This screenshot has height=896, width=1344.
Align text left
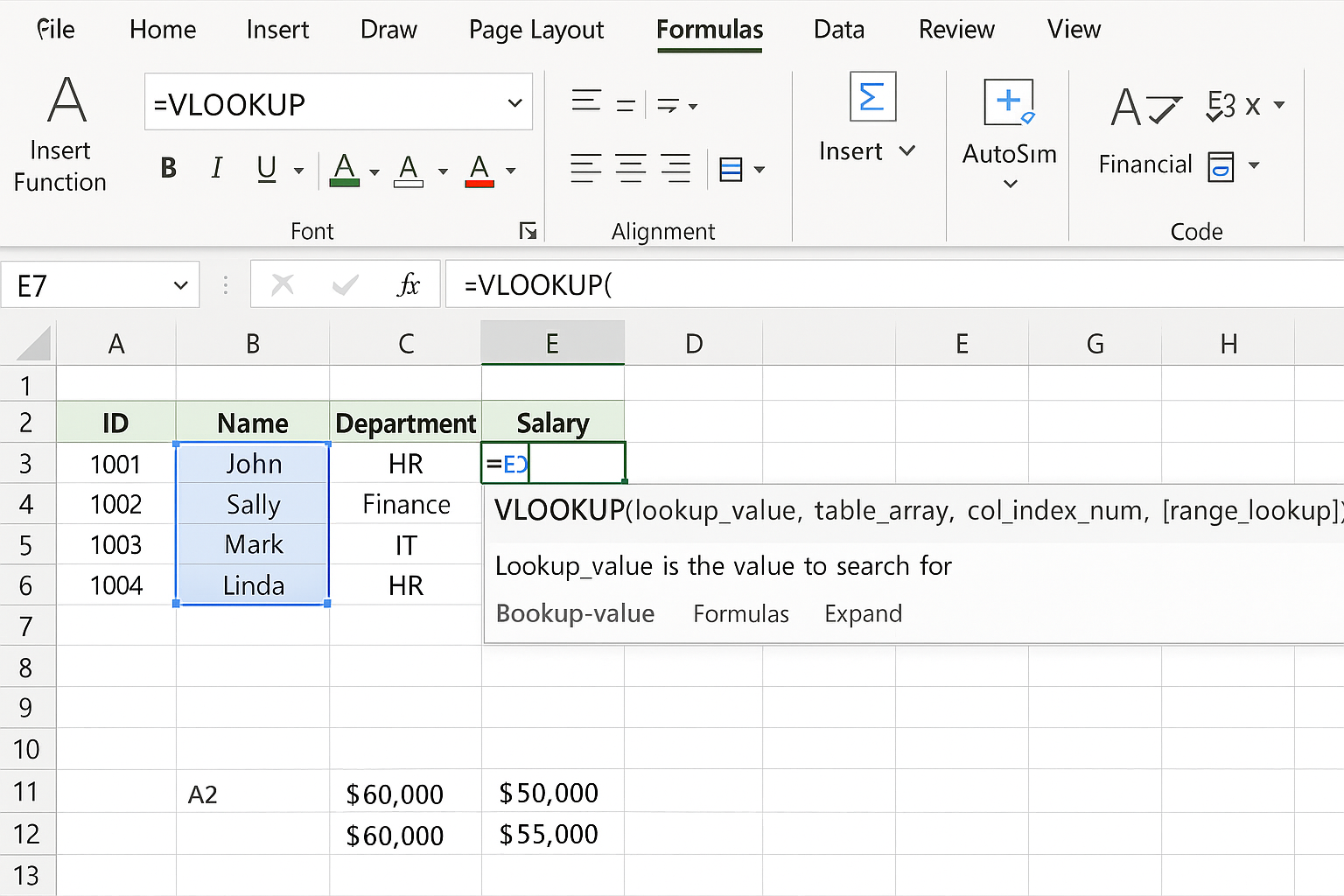click(x=585, y=168)
